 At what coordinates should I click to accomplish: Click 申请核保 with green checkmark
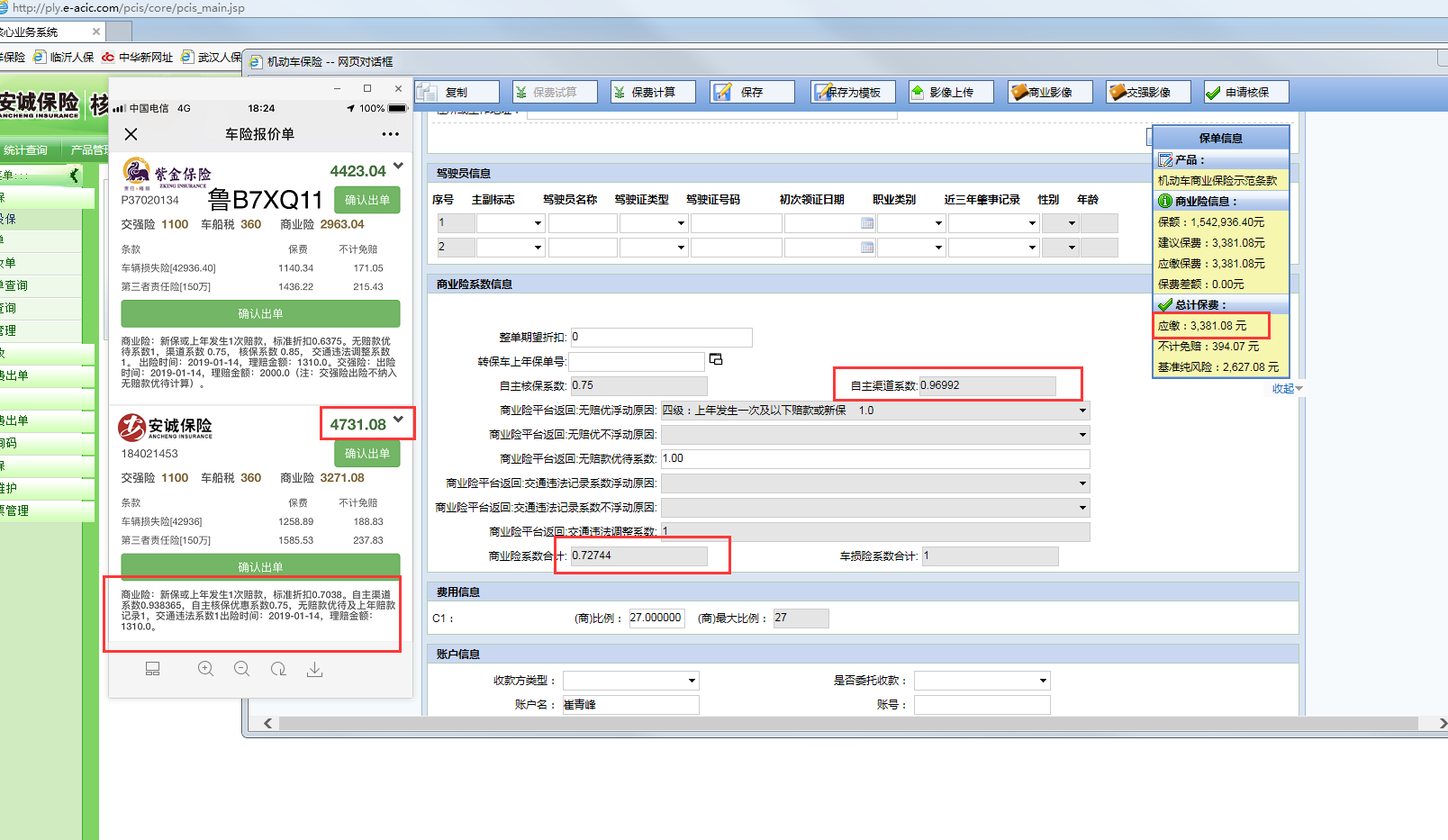(1246, 92)
